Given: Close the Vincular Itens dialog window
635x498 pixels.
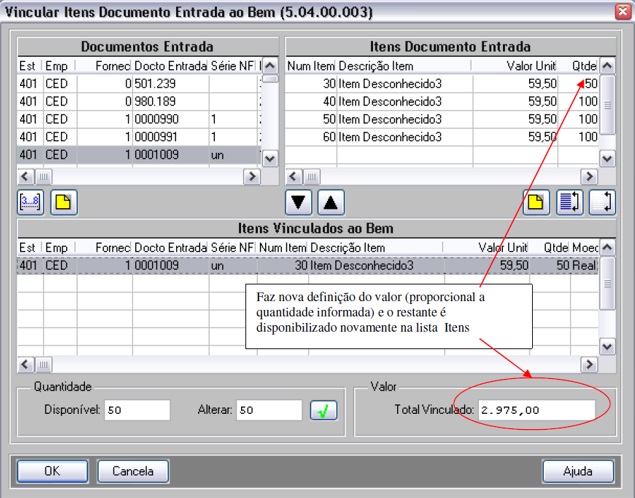Looking at the screenshot, I should click(x=623, y=11).
